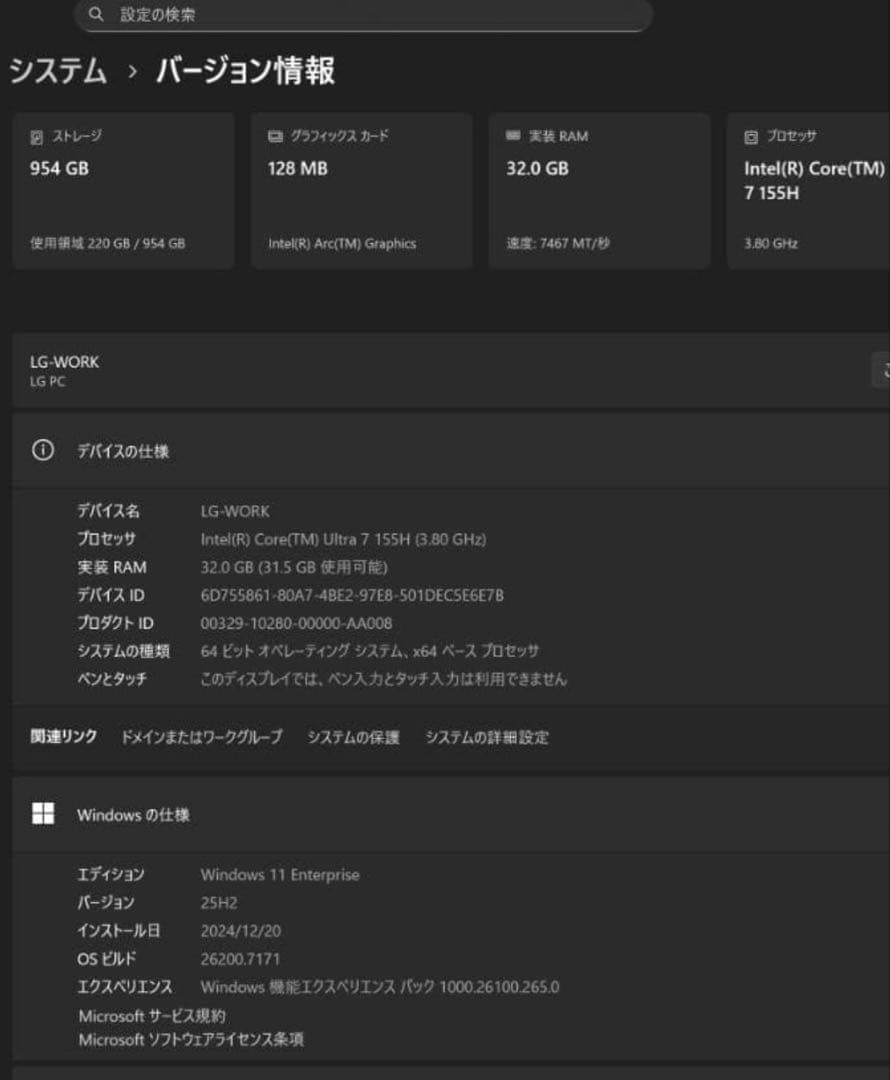Image resolution: width=890 pixels, height=1080 pixels.
Task: Select the LG-WORK device name value
Action: coord(235,511)
